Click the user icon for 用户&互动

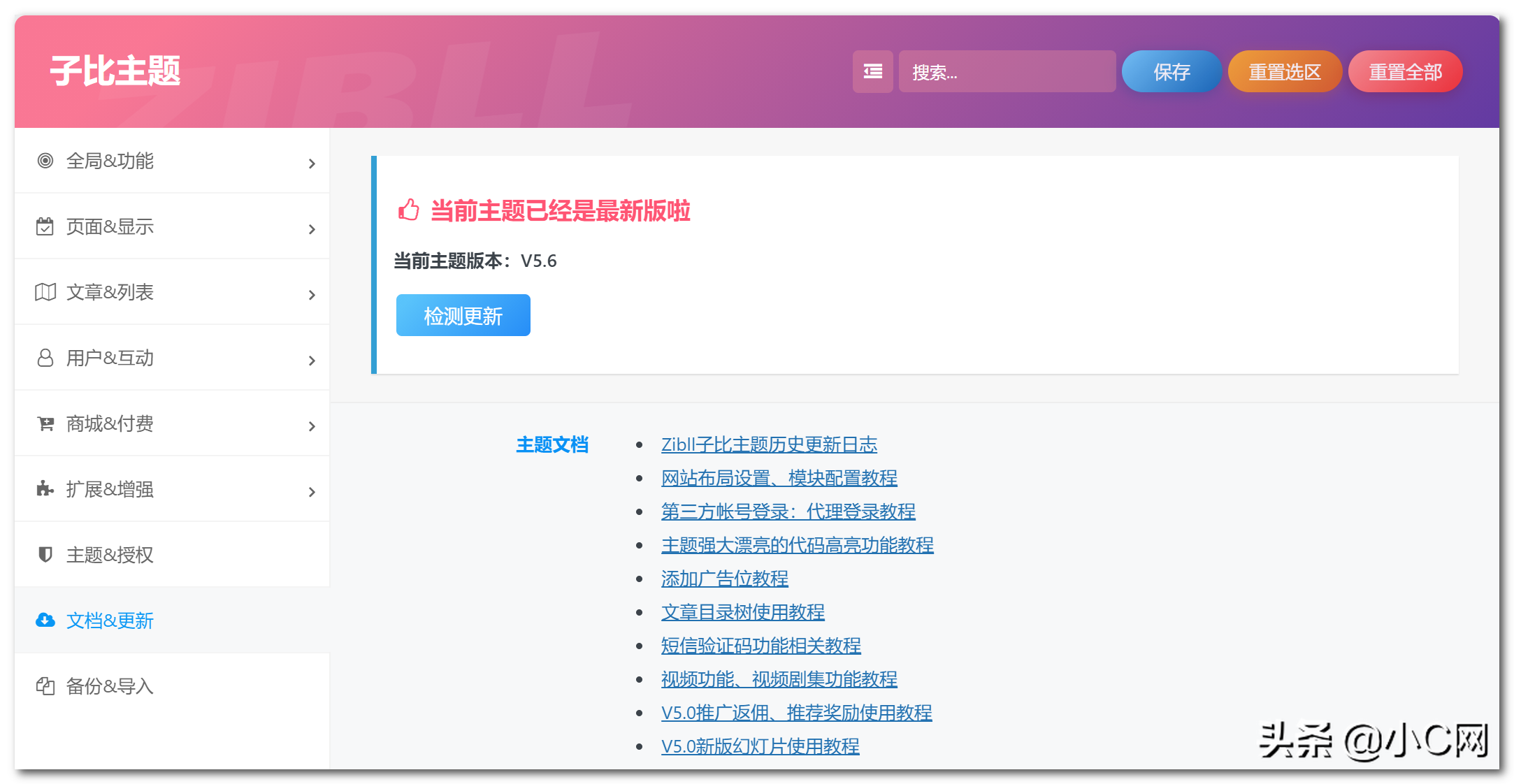45,358
